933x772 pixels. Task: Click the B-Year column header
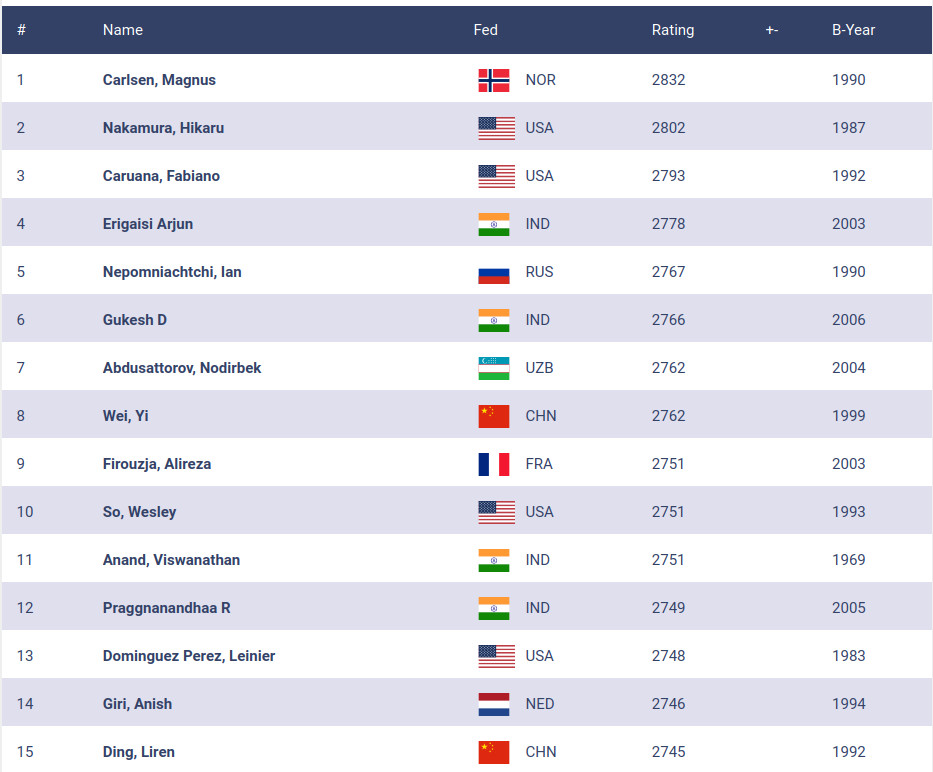(x=853, y=30)
